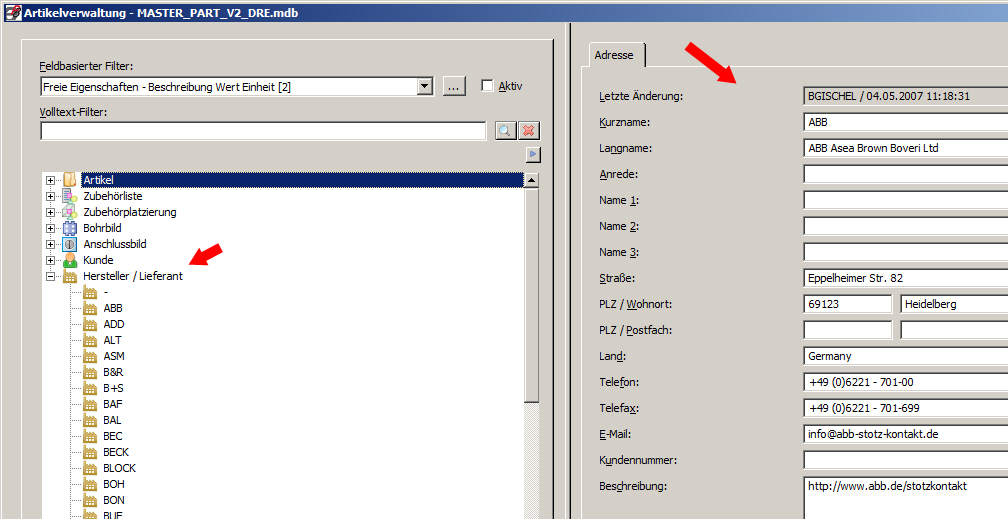This screenshot has height=519, width=1008.
Task: Select the Artikel tree item
Action: [98, 180]
